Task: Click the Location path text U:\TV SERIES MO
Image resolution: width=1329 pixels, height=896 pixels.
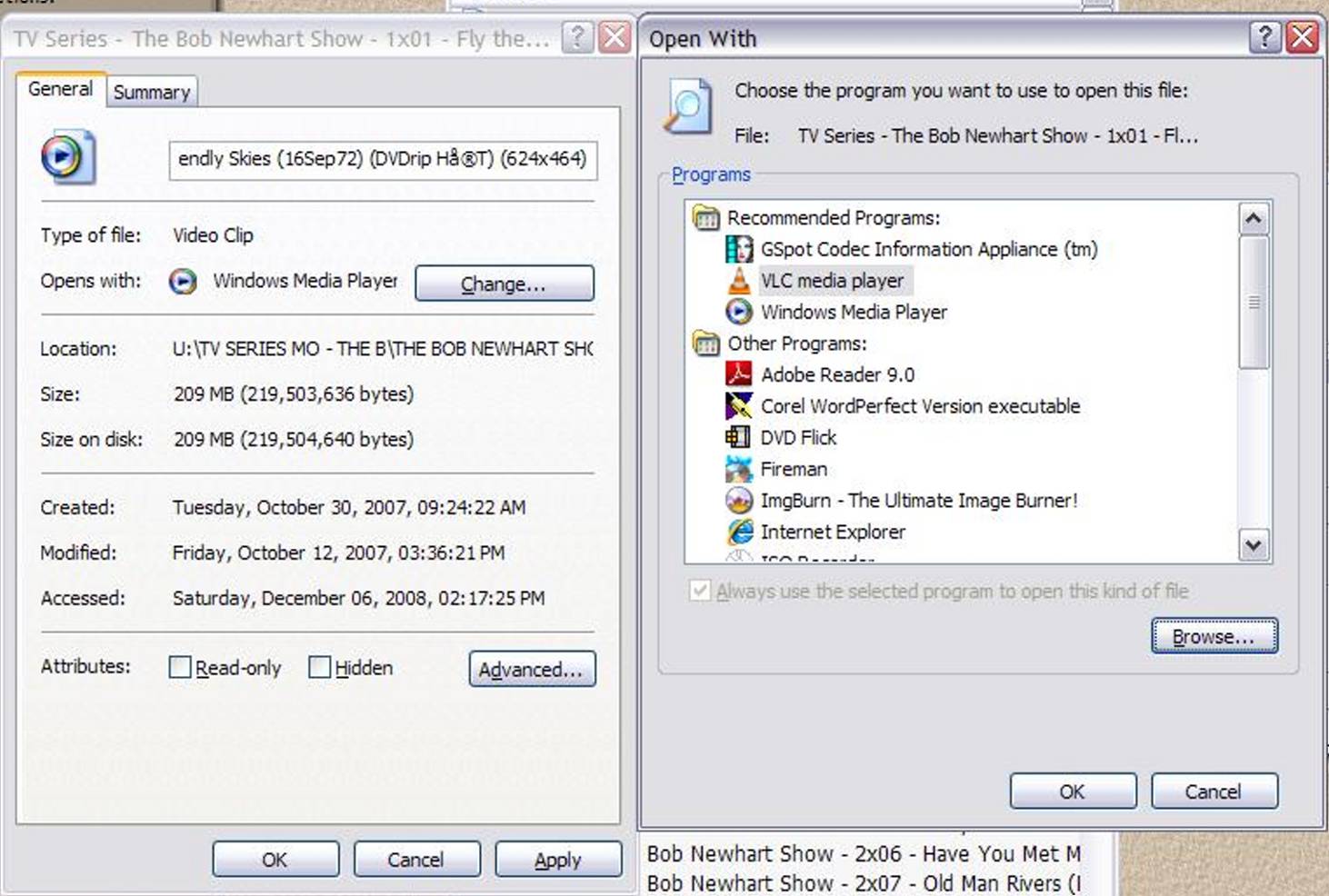Action: click(383, 349)
